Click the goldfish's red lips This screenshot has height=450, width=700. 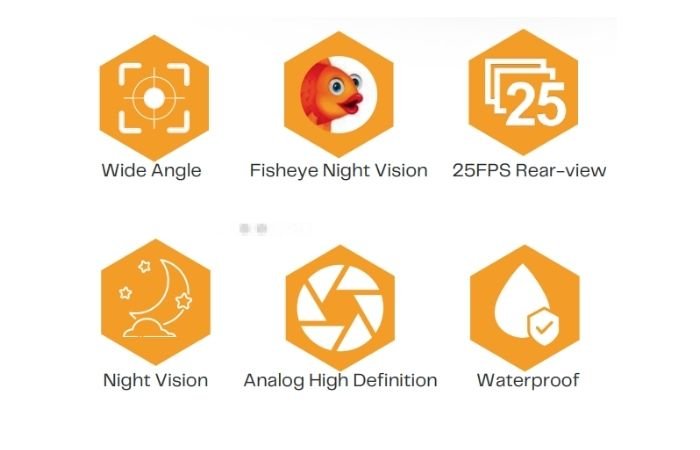[x=352, y=104]
